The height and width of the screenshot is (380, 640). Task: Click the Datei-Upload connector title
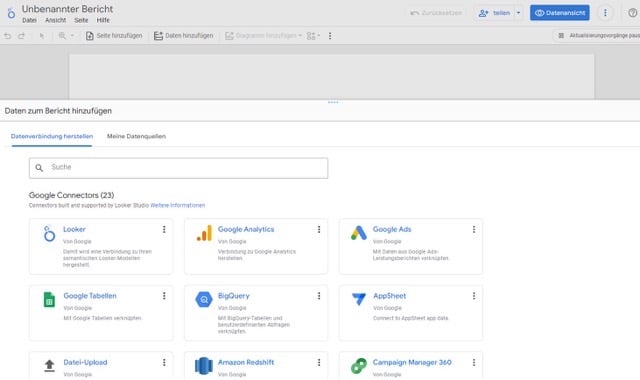click(85, 362)
